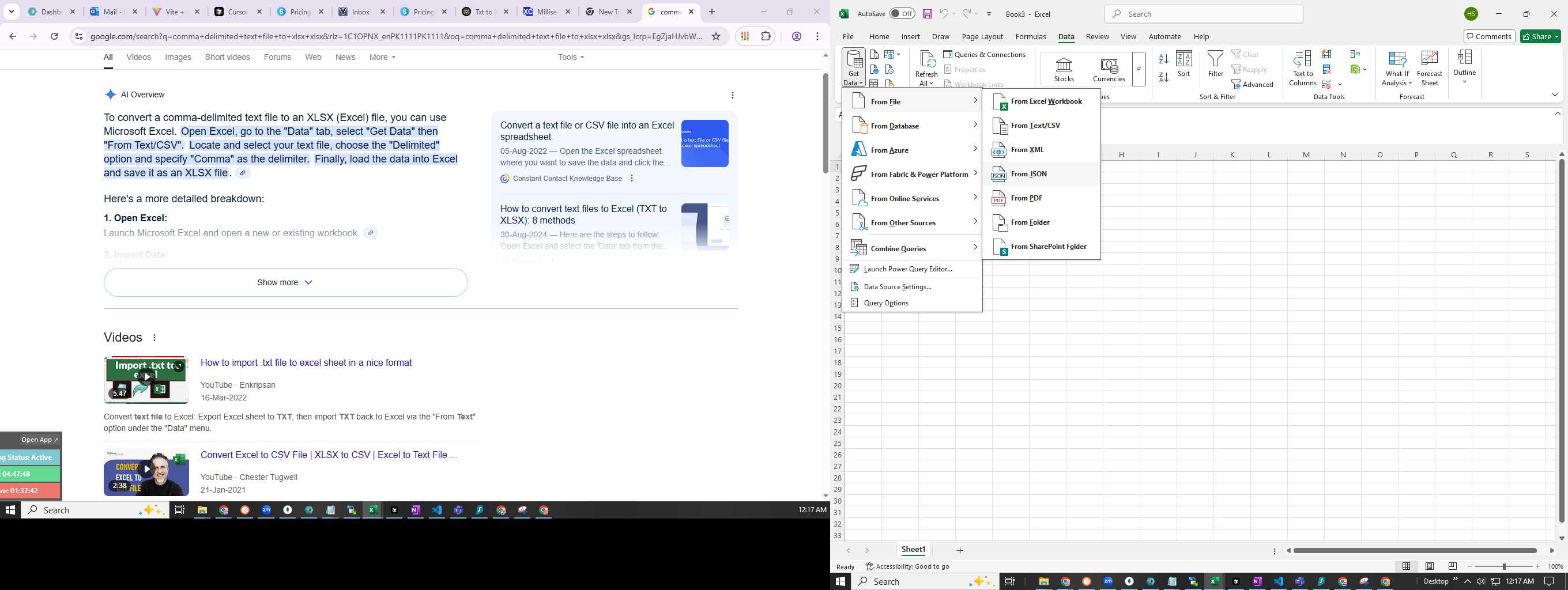Choose From JSON import option
Image resolution: width=1568 pixels, height=590 pixels.
point(1042,174)
